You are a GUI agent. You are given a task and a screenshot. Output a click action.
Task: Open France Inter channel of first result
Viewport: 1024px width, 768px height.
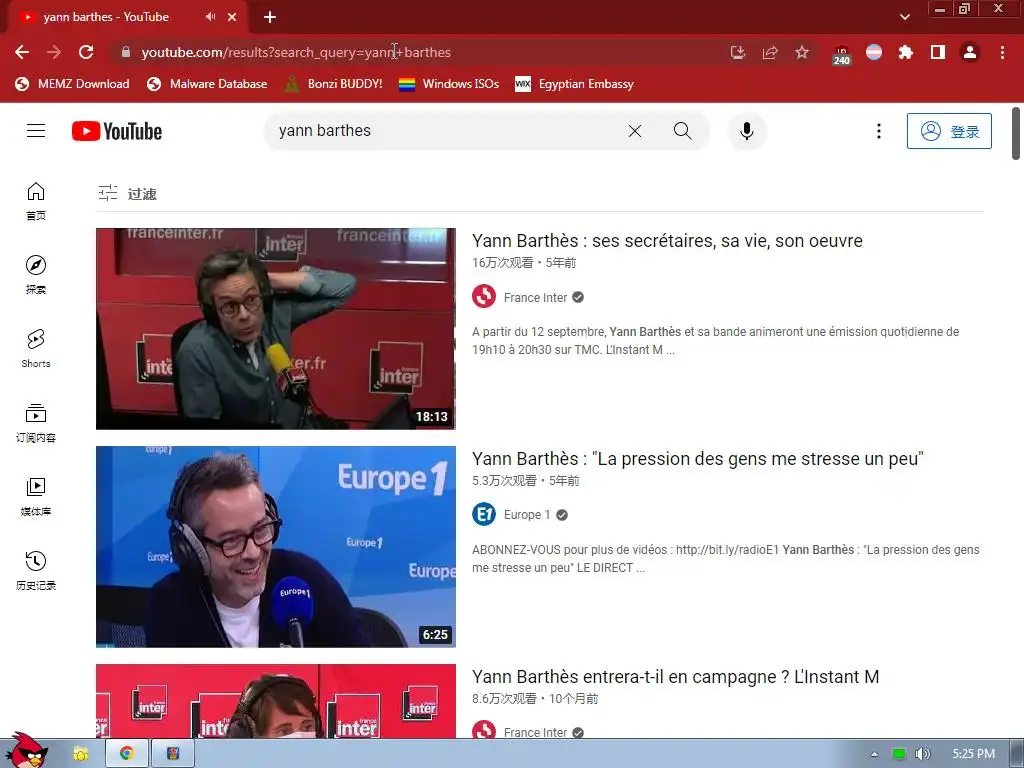pos(536,298)
